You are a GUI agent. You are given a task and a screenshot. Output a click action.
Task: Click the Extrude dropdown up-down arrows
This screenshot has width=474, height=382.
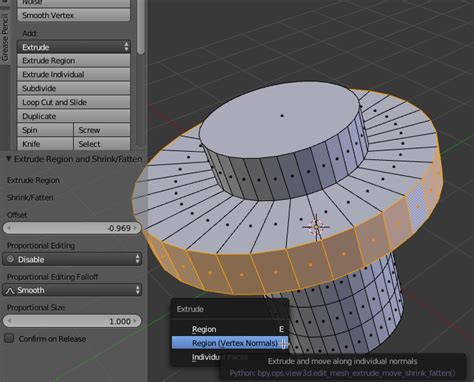(x=126, y=47)
